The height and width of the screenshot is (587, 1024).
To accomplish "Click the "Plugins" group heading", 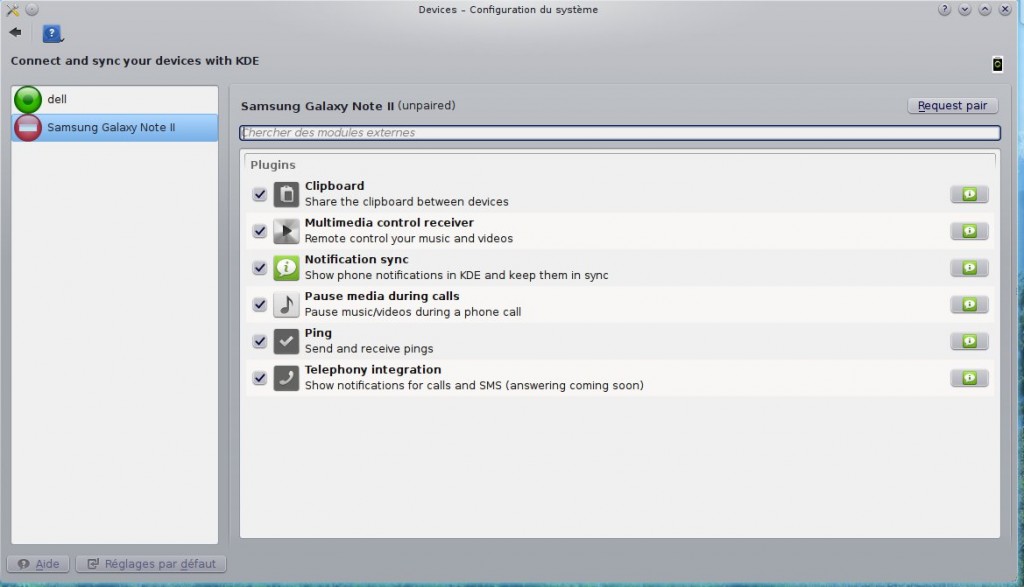I will tap(273, 165).
